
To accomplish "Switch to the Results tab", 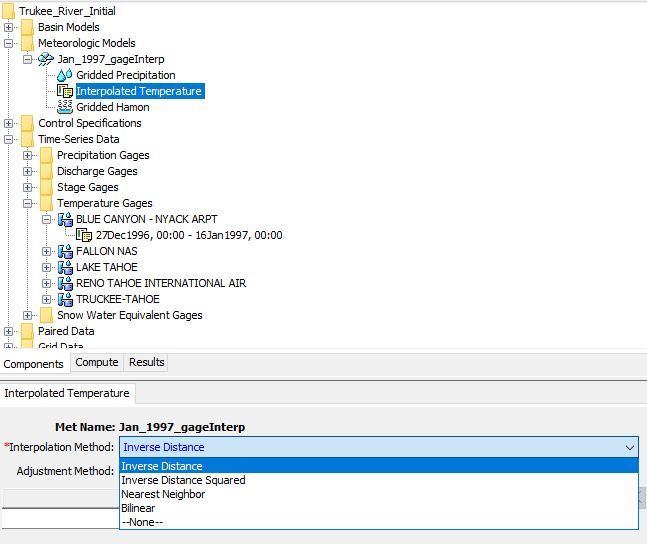I will click(147, 362).
